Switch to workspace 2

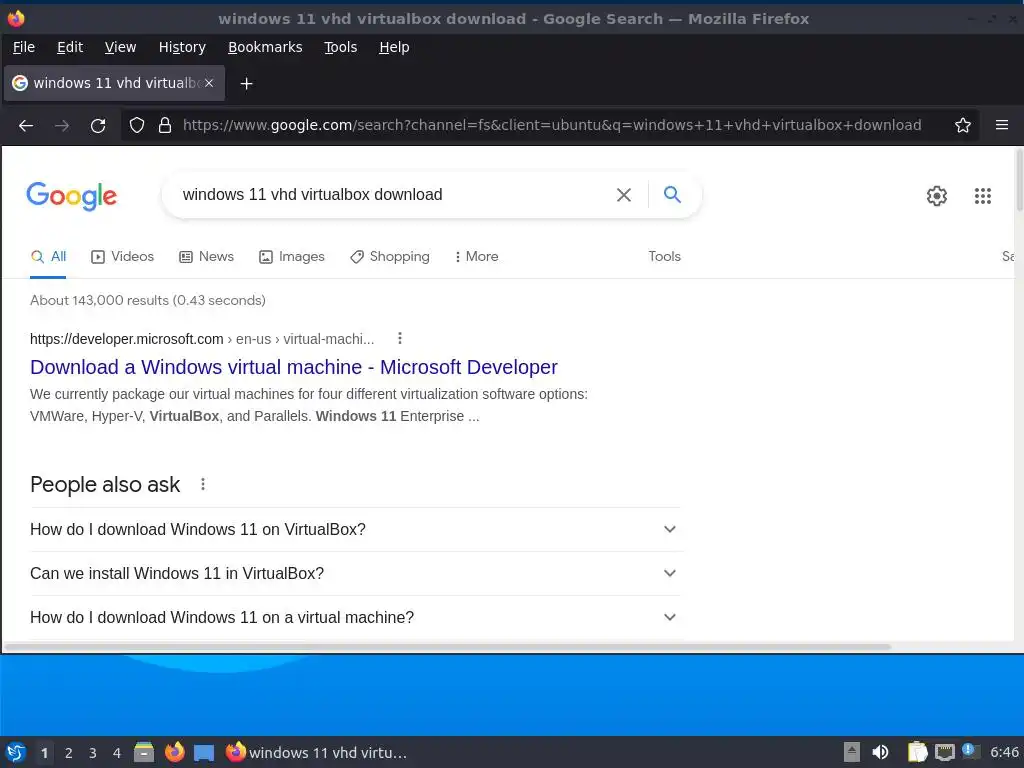pos(69,753)
